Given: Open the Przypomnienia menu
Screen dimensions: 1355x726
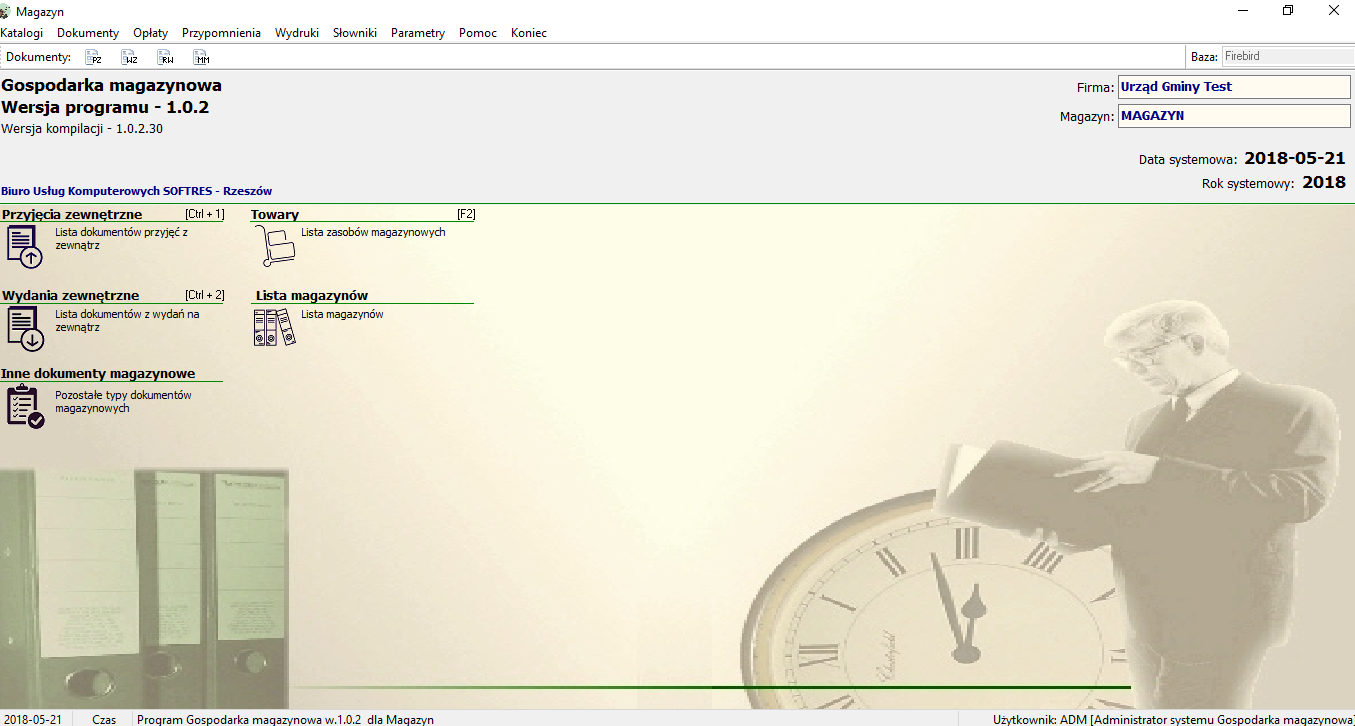Looking at the screenshot, I should [221, 33].
